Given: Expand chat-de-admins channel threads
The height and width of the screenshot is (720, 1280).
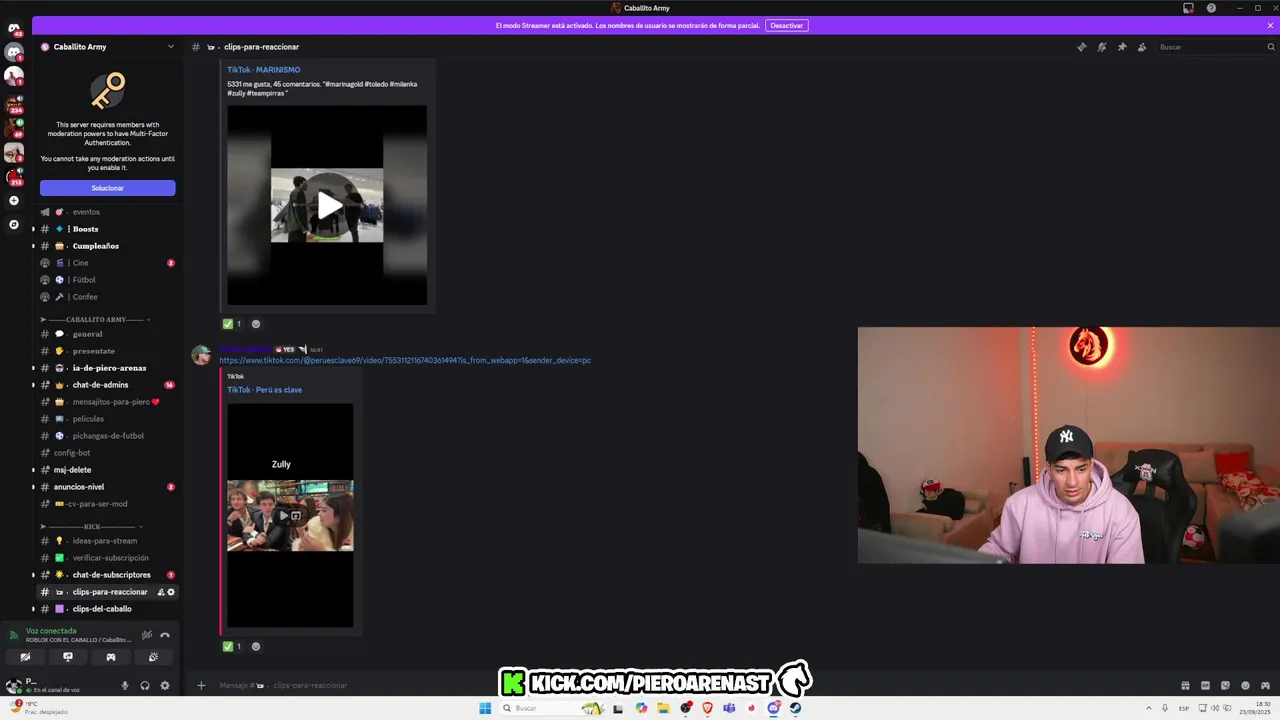Looking at the screenshot, I should coord(33,385).
